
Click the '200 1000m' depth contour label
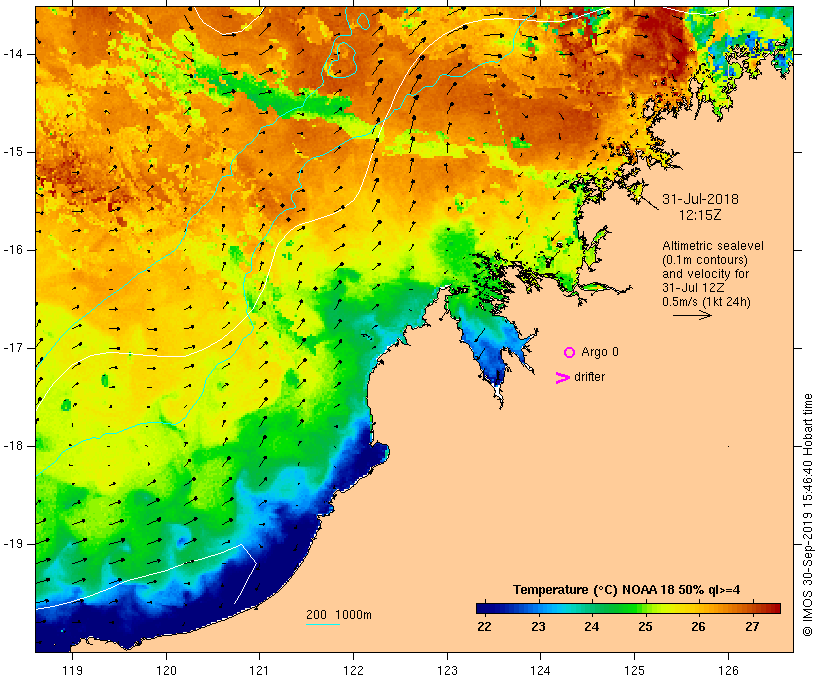[x=339, y=615]
